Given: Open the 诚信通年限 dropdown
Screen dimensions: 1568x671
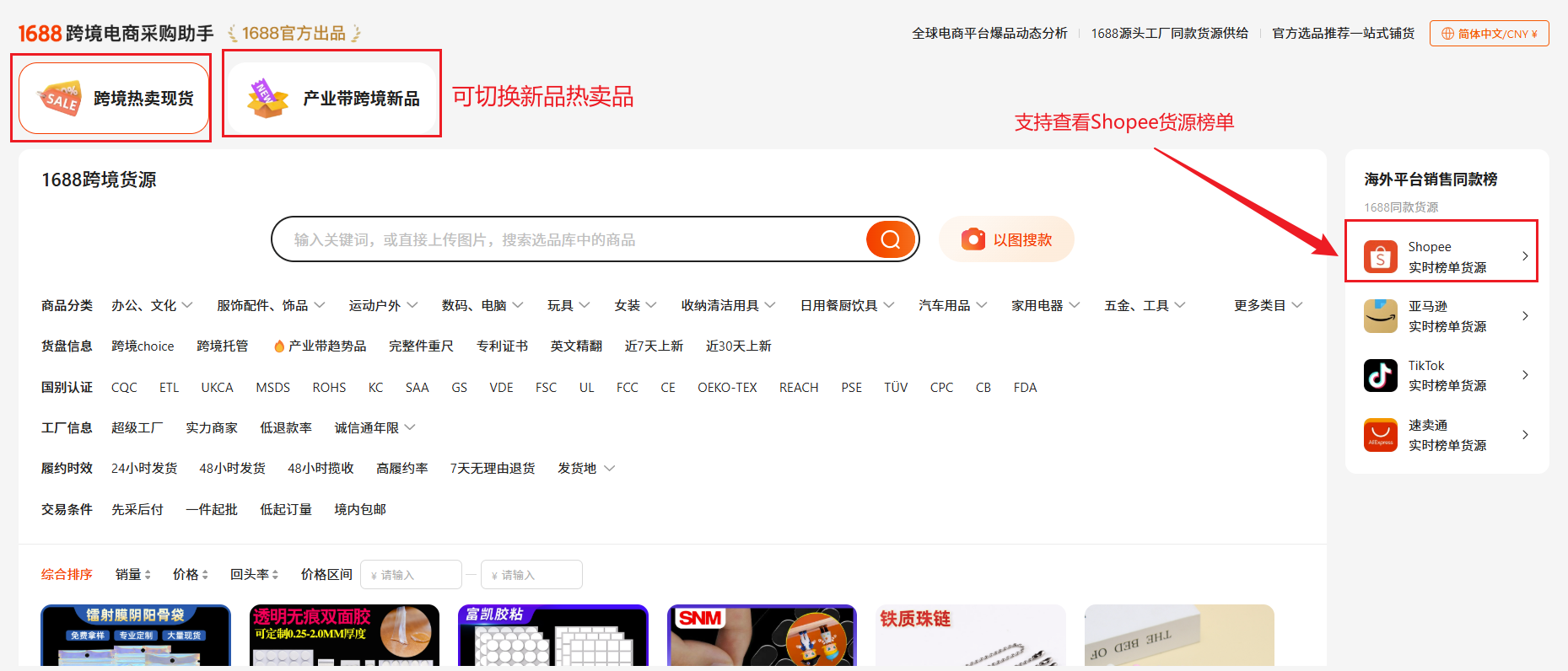Looking at the screenshot, I should point(374,428).
